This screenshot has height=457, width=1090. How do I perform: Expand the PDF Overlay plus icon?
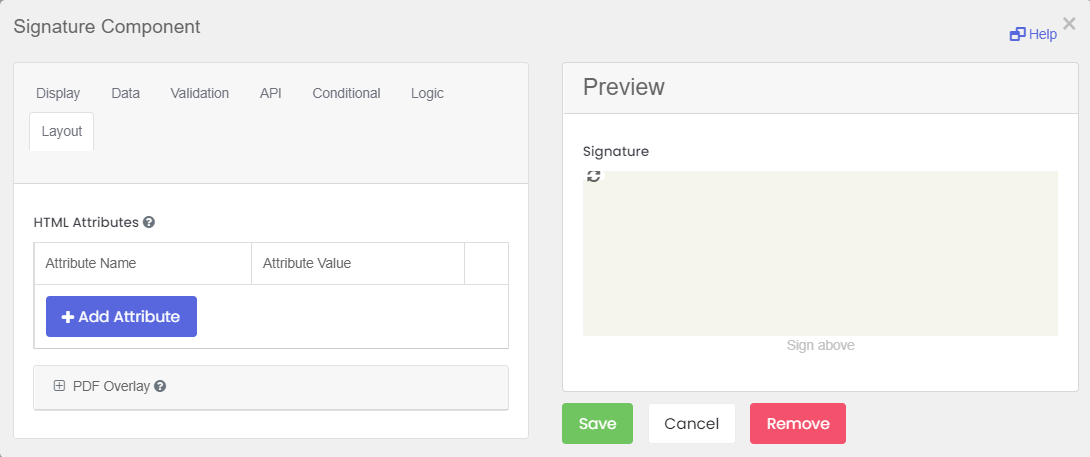tap(59, 385)
